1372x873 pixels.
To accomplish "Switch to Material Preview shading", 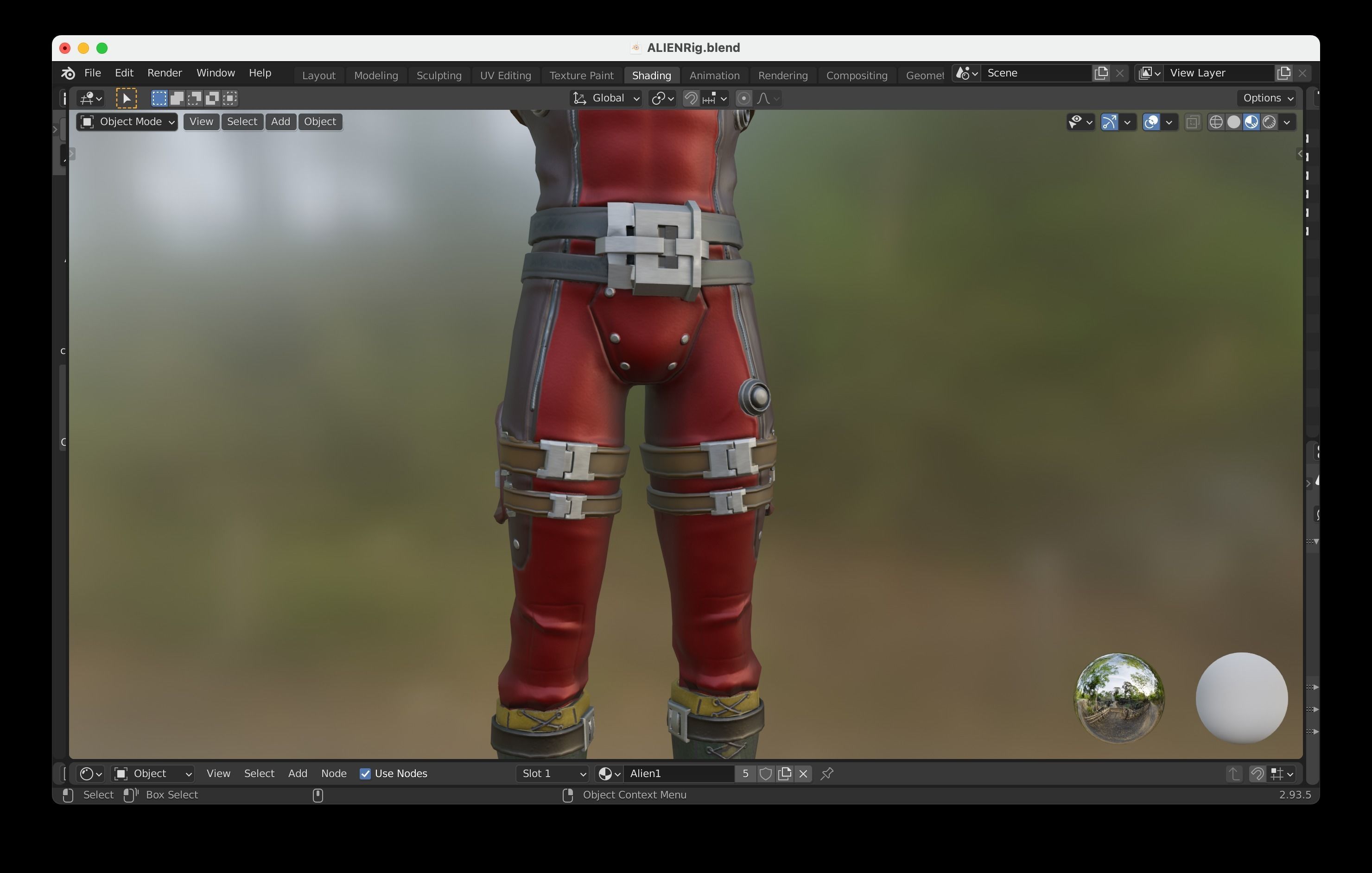I will click(1251, 122).
